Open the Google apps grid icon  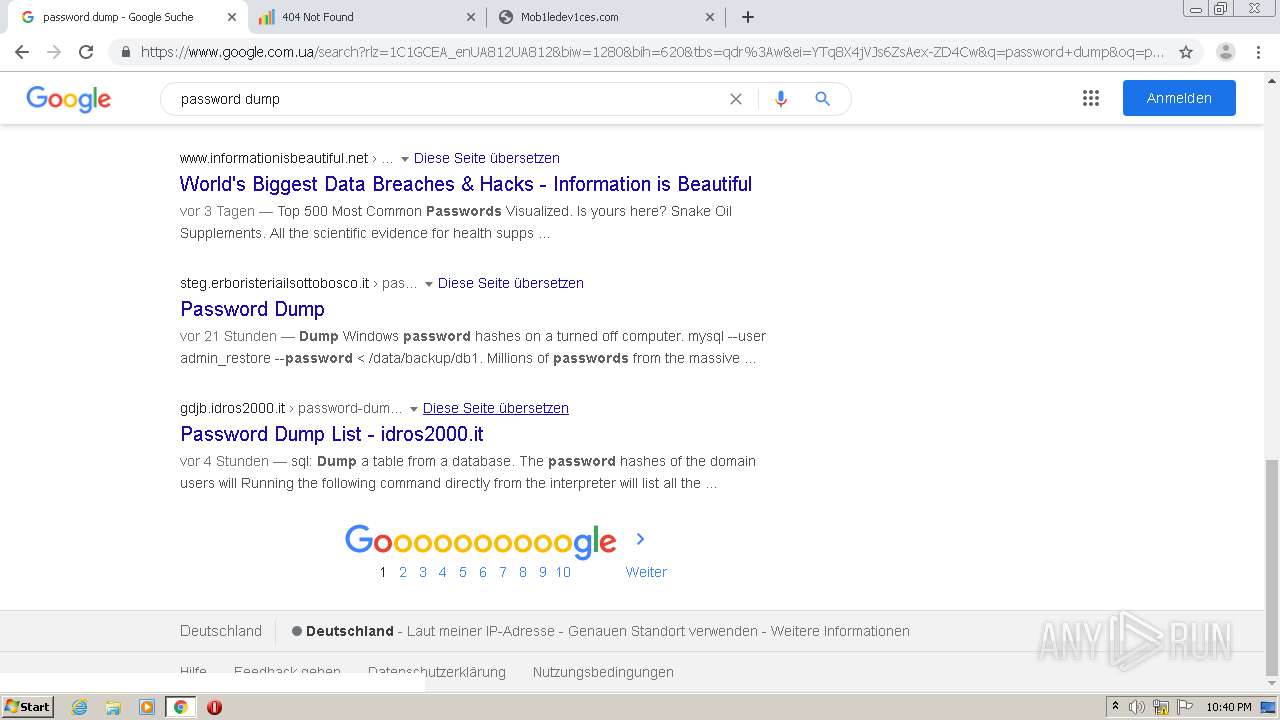pos(1091,98)
